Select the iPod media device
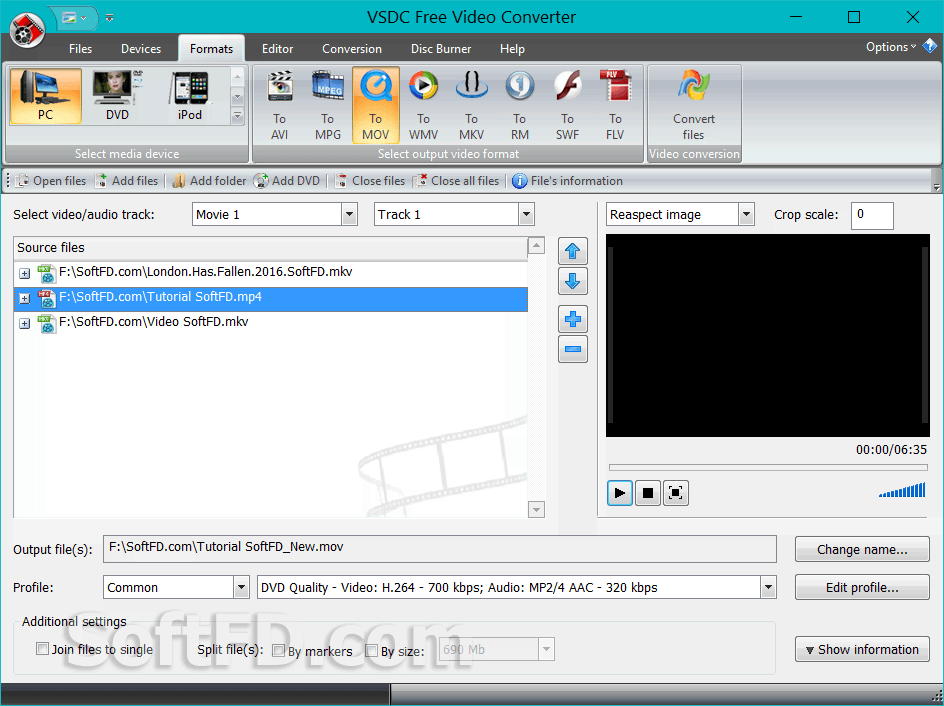The height and width of the screenshot is (706, 944). pos(190,96)
